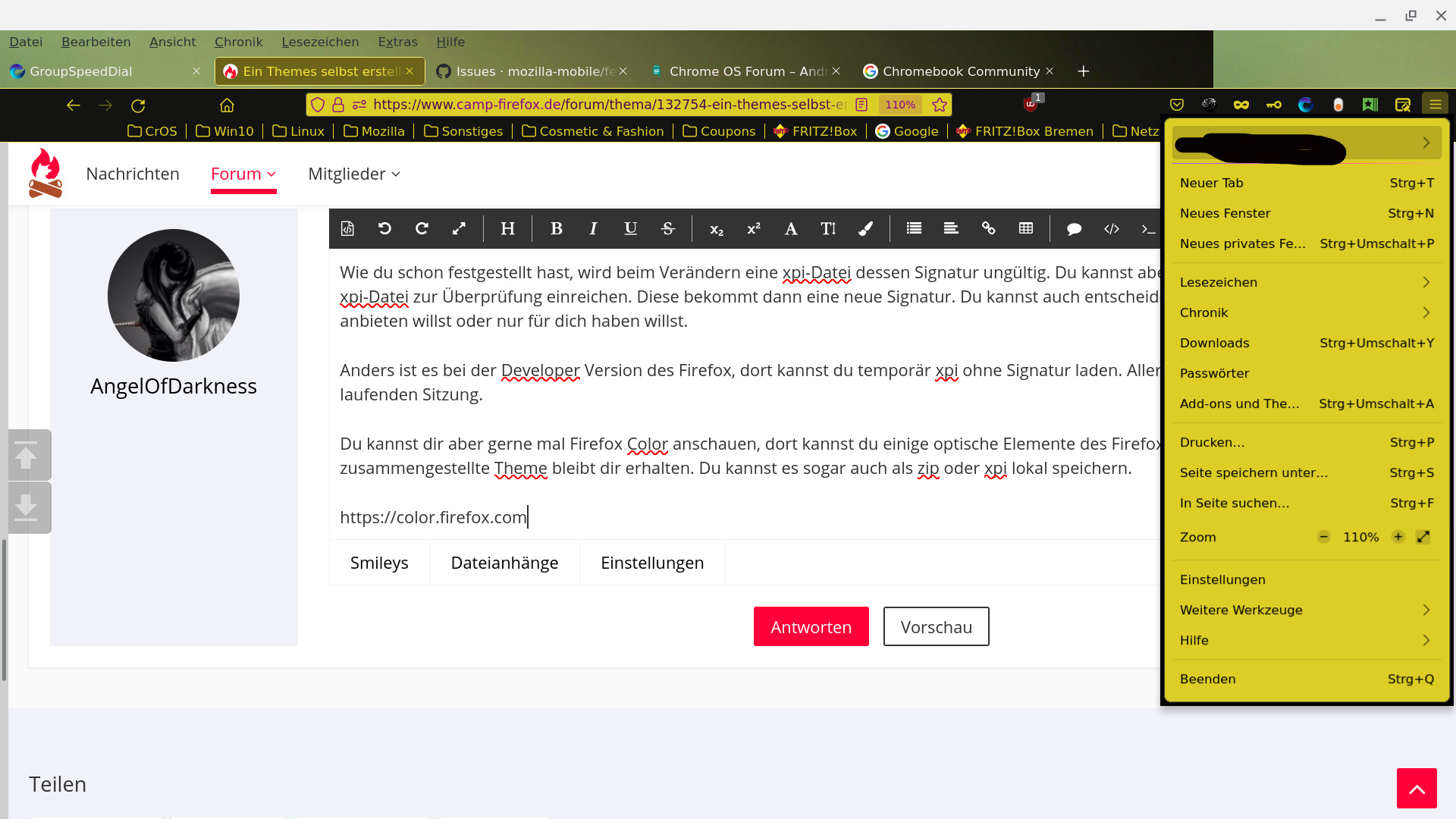The height and width of the screenshot is (819, 1456).
Task: Click the scroll-to-top red arrow button
Action: [1416, 789]
